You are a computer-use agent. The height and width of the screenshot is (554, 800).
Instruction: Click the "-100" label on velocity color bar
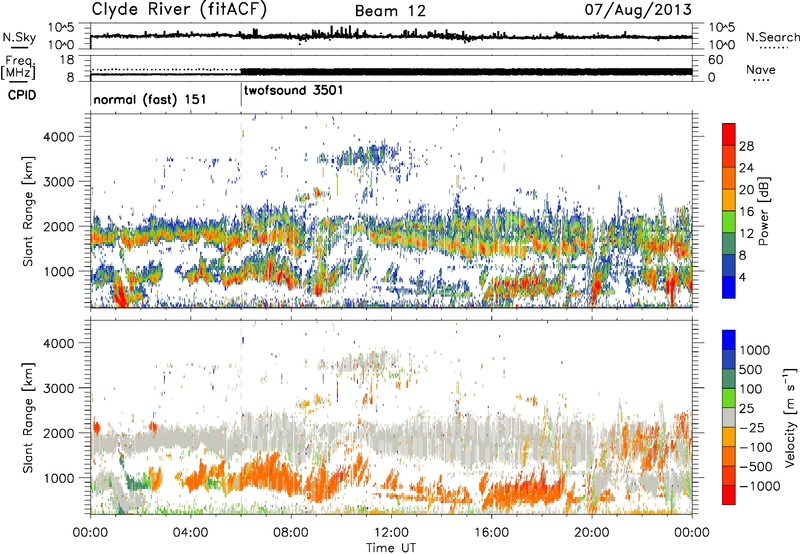click(x=756, y=447)
